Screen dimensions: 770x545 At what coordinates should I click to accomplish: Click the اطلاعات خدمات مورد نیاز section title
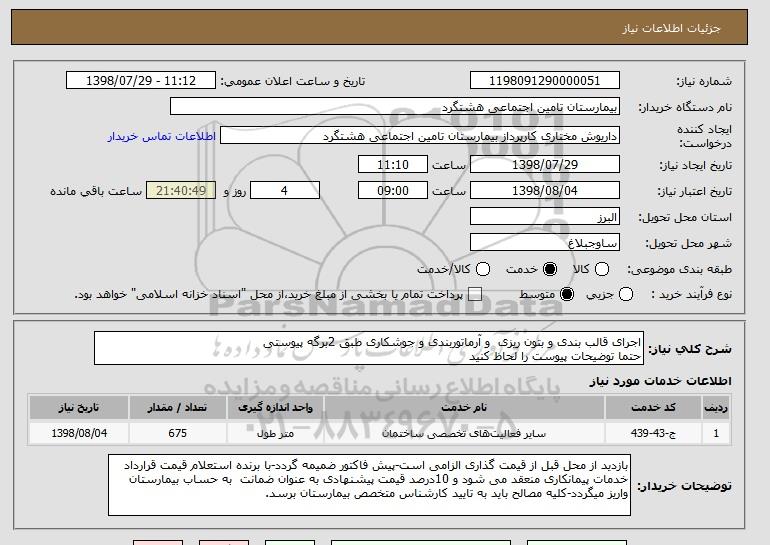pos(660,381)
